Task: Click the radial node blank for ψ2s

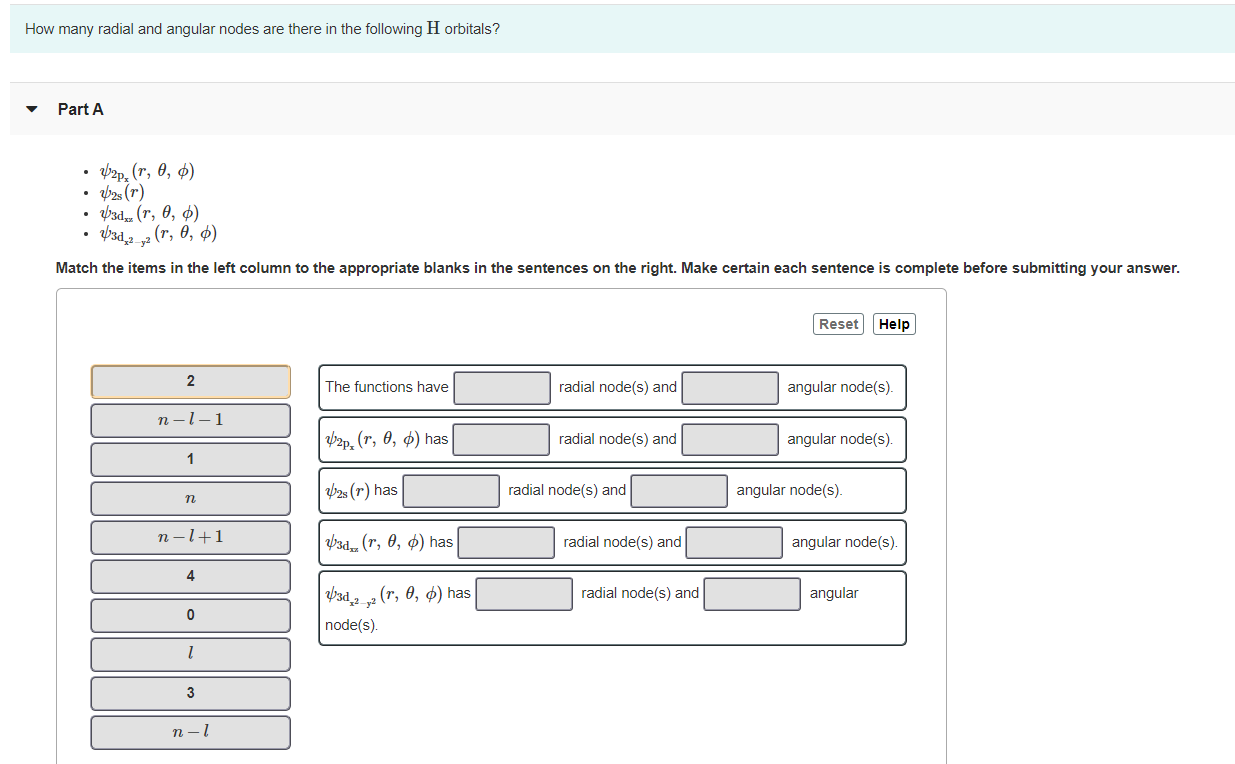Action: (x=450, y=490)
